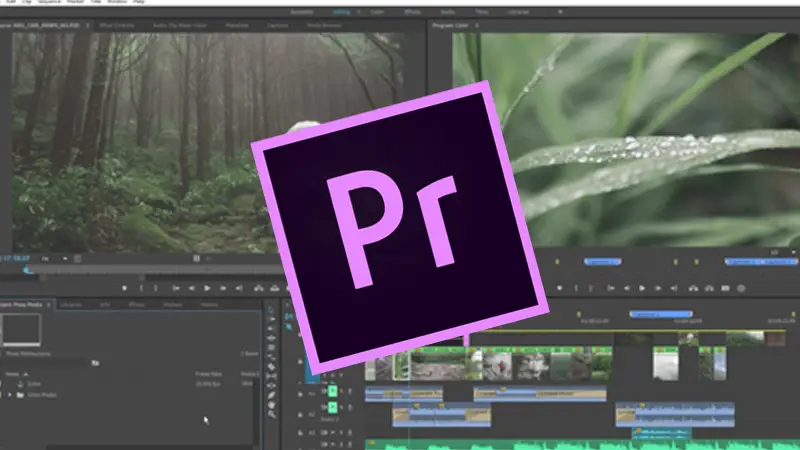The width and height of the screenshot is (800, 450).
Task: Open the Media Browser tab
Action: (324, 25)
